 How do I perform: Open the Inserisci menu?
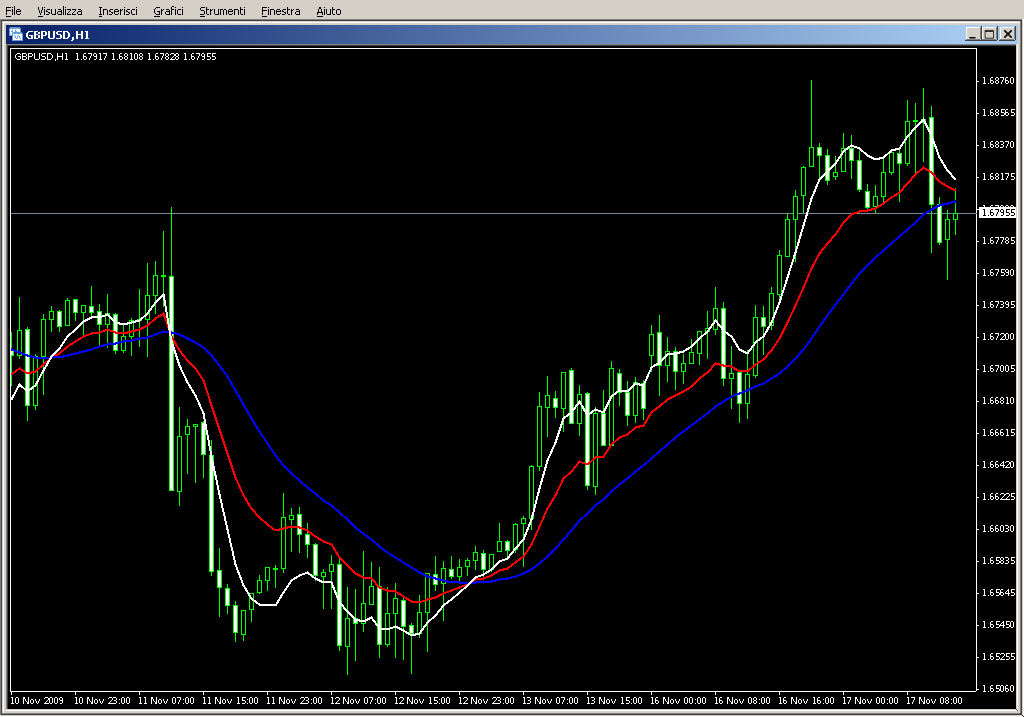pos(118,11)
